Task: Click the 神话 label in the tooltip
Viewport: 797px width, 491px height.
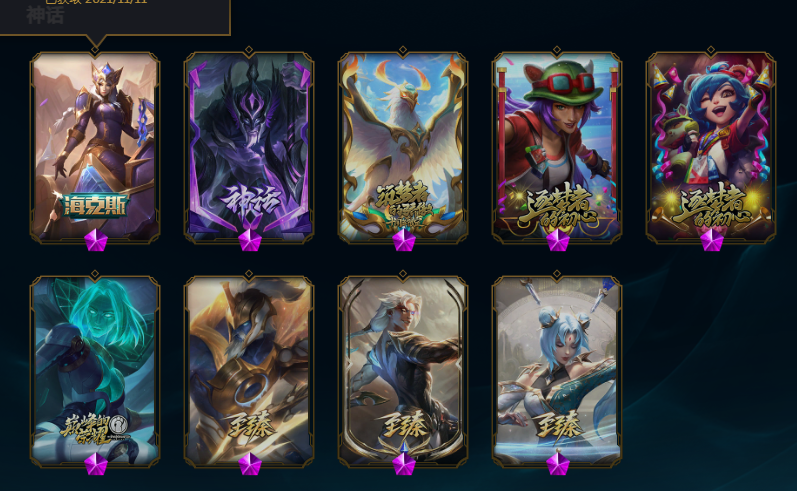Action: point(45,15)
